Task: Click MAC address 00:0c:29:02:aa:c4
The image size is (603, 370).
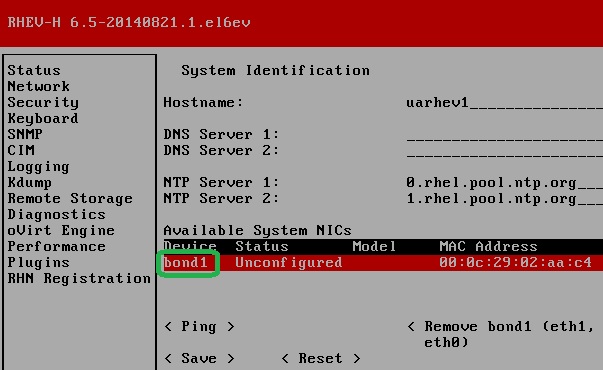Action: click(515, 263)
